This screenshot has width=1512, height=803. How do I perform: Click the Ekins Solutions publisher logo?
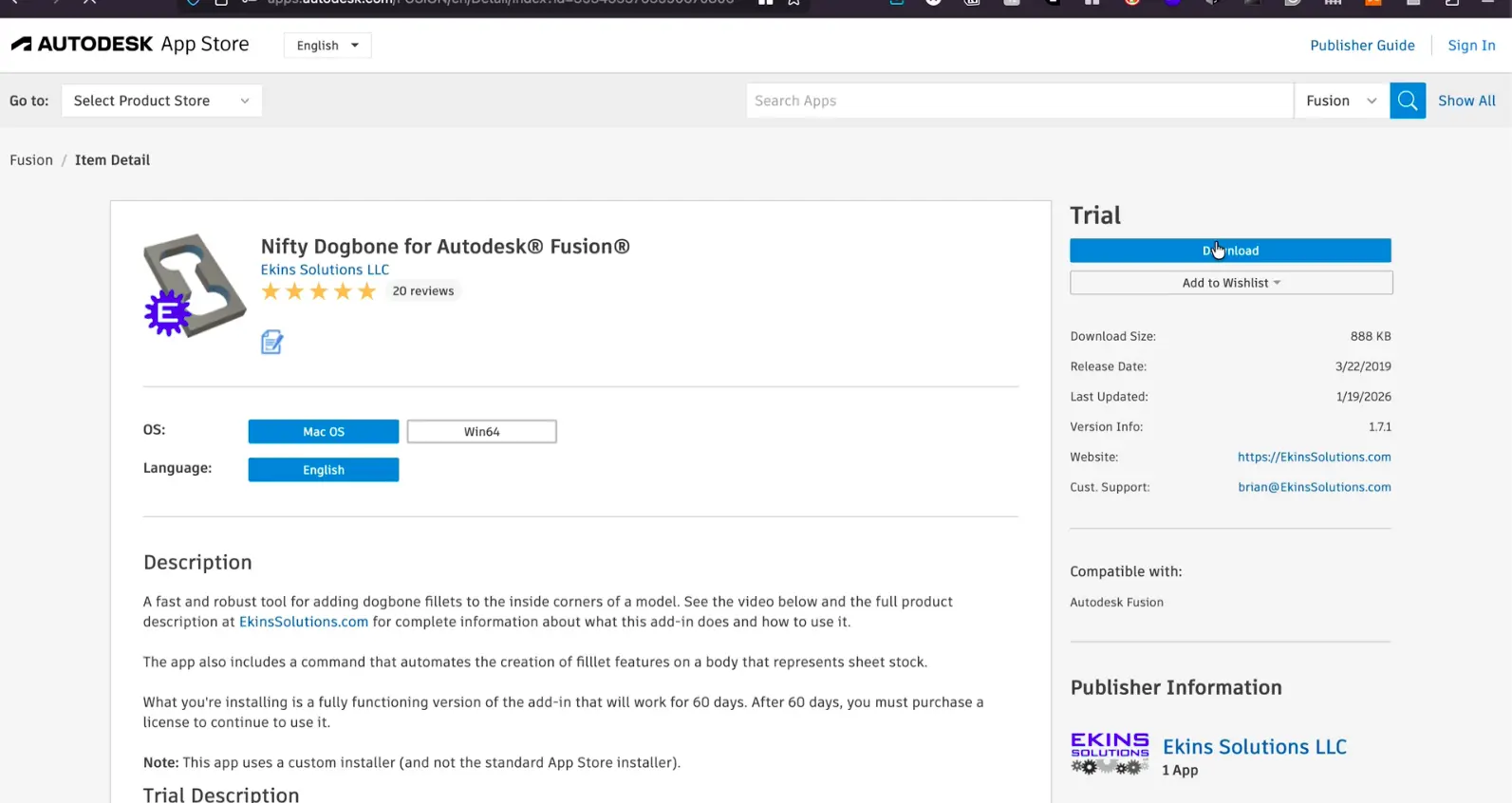(x=1110, y=754)
